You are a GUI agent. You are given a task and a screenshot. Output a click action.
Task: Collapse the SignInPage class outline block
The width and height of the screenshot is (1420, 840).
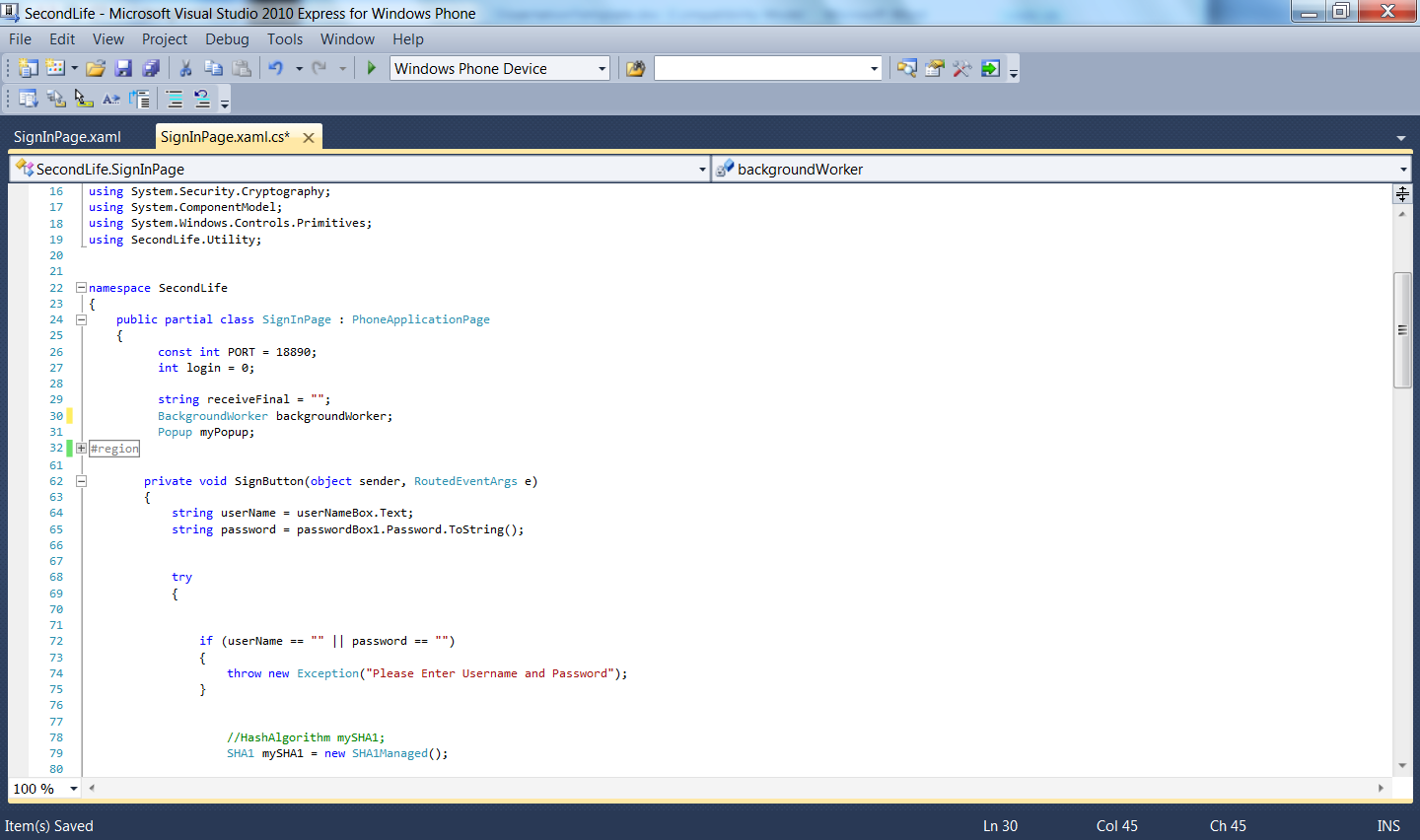click(x=81, y=319)
